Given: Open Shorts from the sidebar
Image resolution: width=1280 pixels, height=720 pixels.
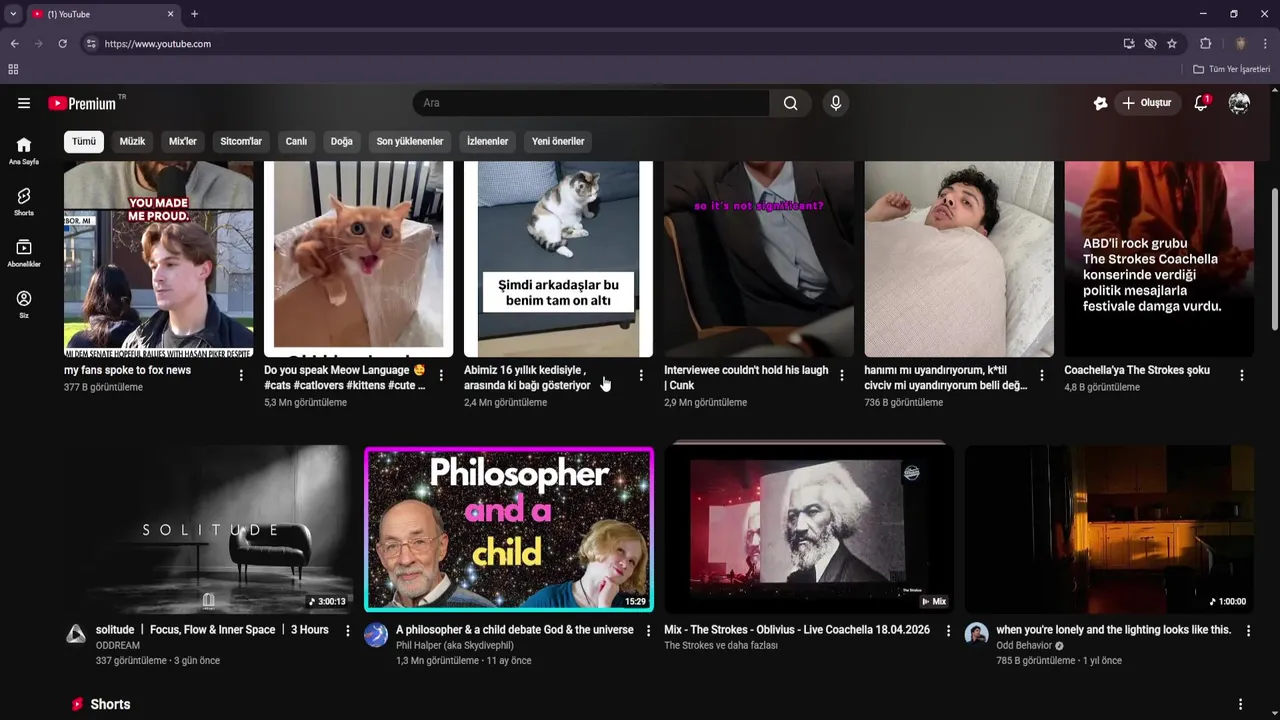Looking at the screenshot, I should click(24, 202).
